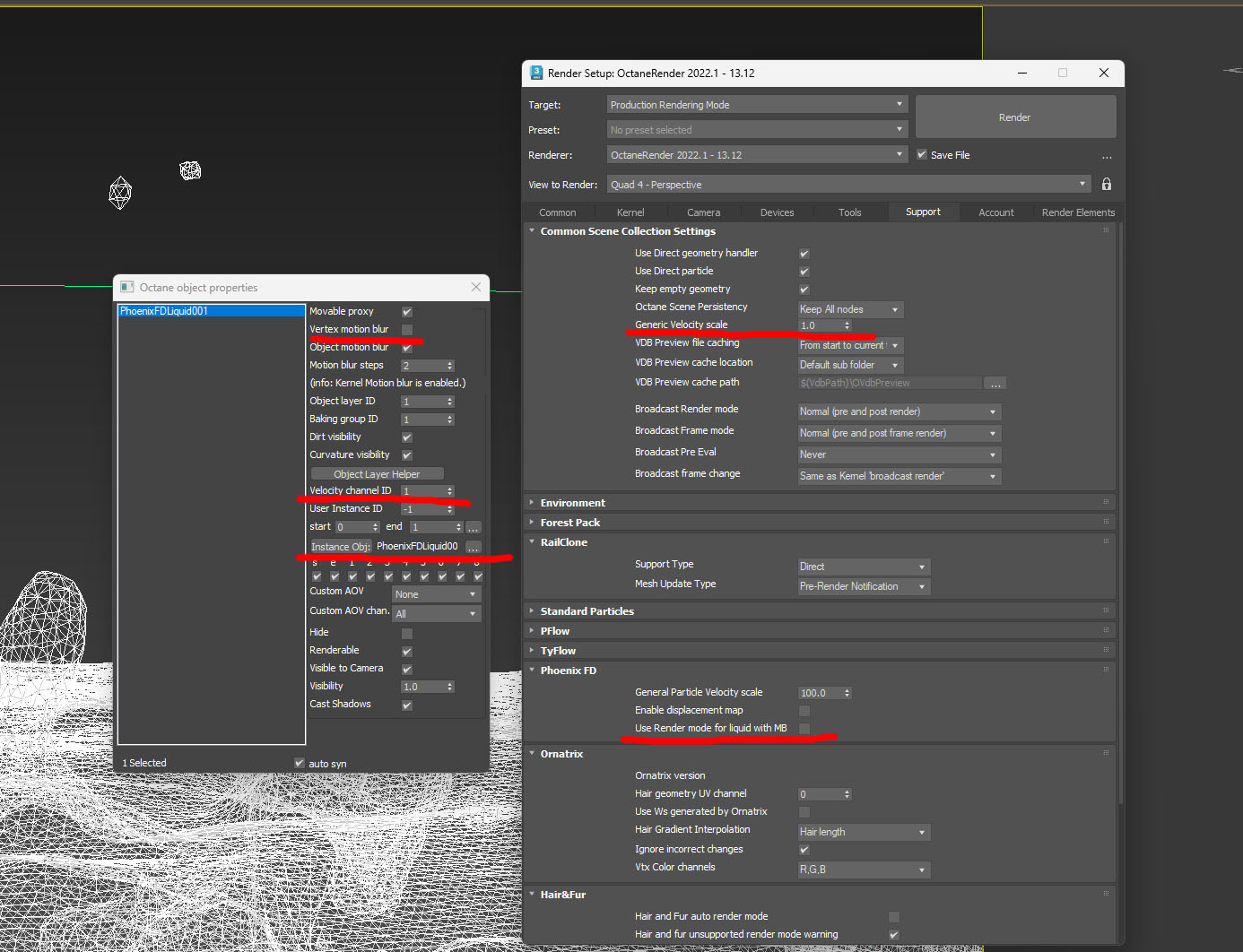Enable displacement map under Phoenix FD
Image resolution: width=1243 pixels, height=952 pixels.
pyautogui.click(x=804, y=711)
